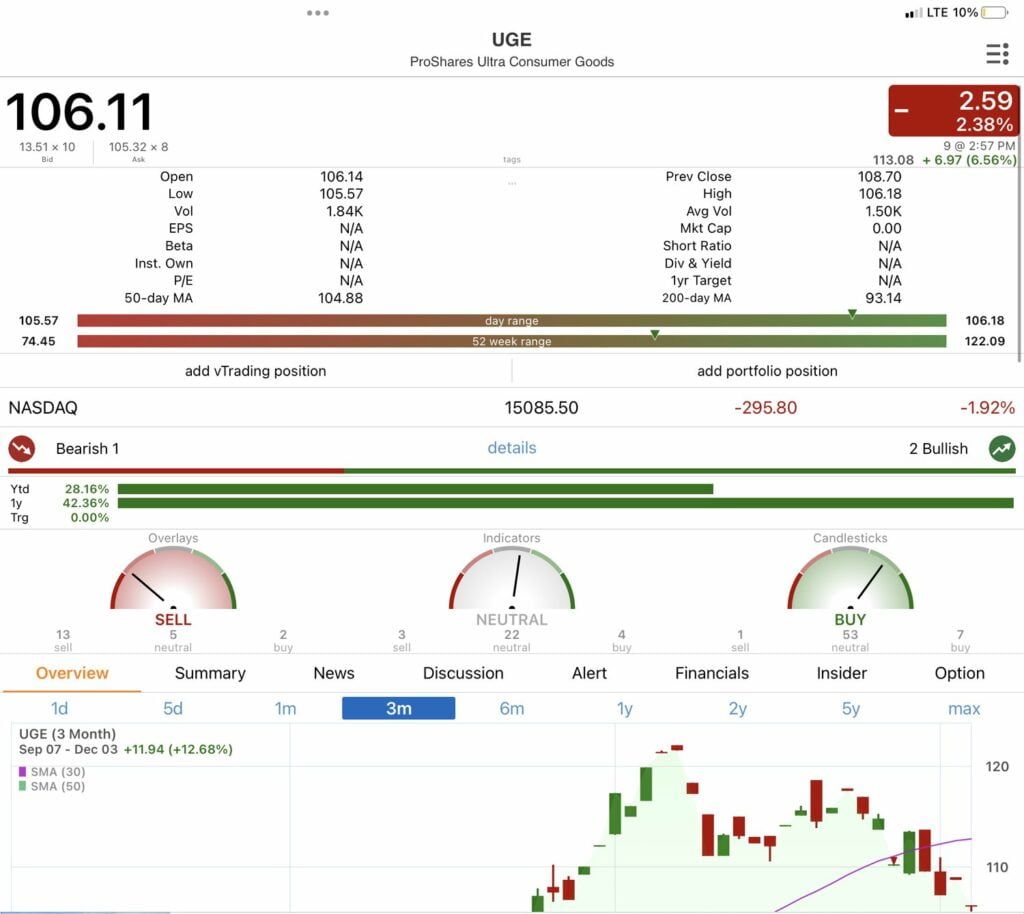Click add vTrading position
The image size is (1024, 914).
(x=256, y=371)
